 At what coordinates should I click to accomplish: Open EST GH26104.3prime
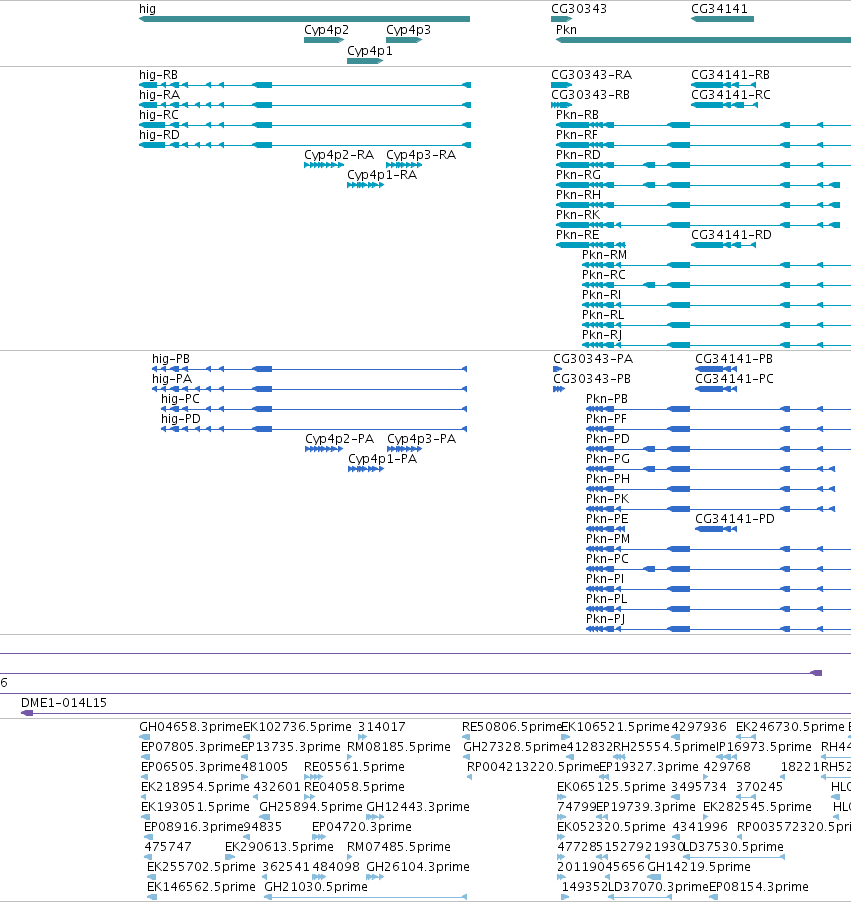tap(418, 867)
